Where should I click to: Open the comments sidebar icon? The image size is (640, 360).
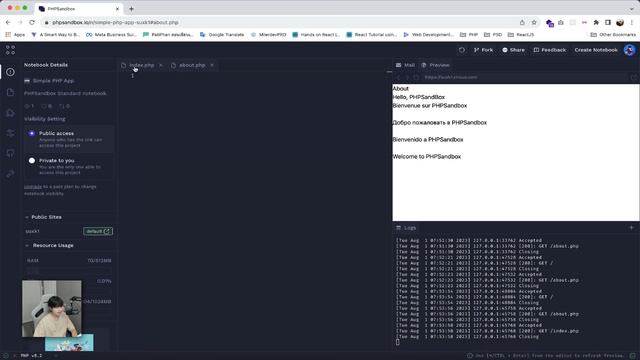click(11, 113)
